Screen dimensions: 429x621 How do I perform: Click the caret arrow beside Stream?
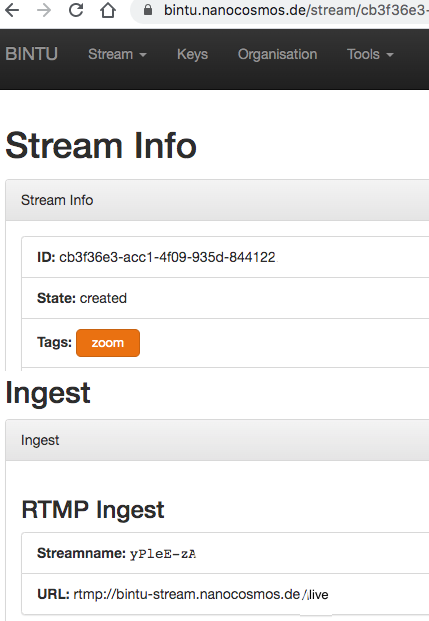pyautogui.click(x=143, y=55)
